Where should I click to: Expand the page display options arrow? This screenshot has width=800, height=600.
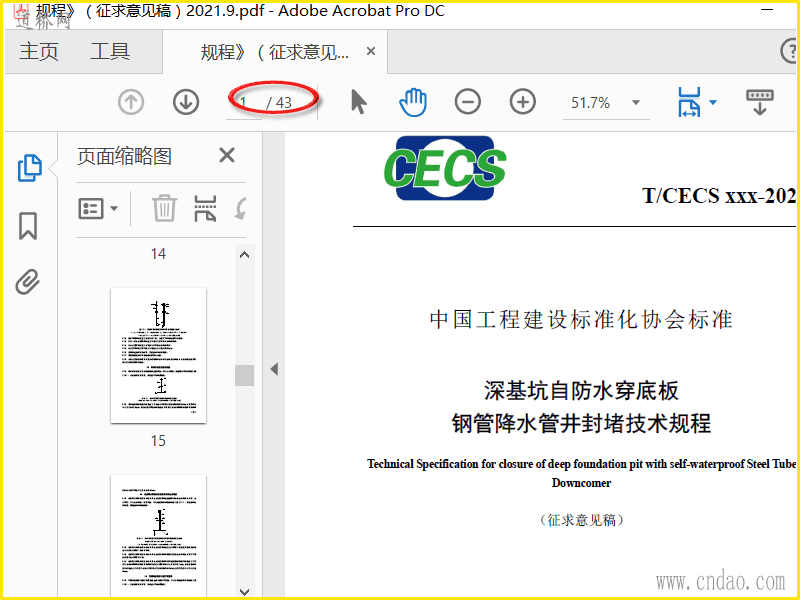pyautogui.click(x=713, y=102)
